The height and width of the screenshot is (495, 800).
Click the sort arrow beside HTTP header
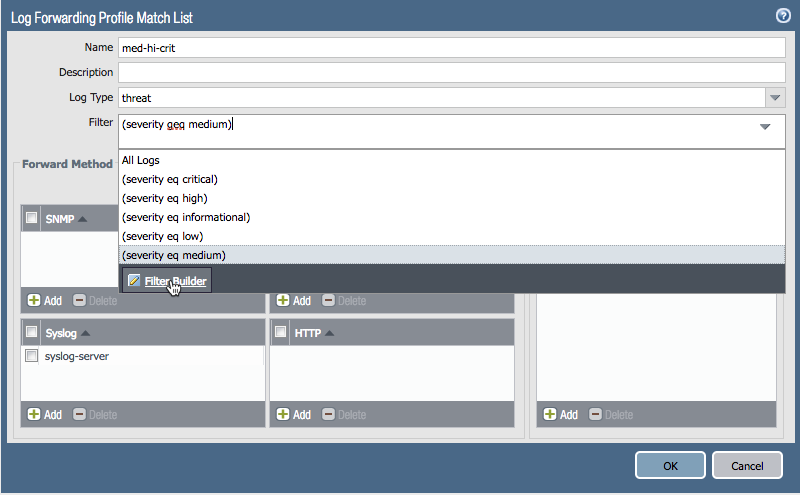point(330,333)
